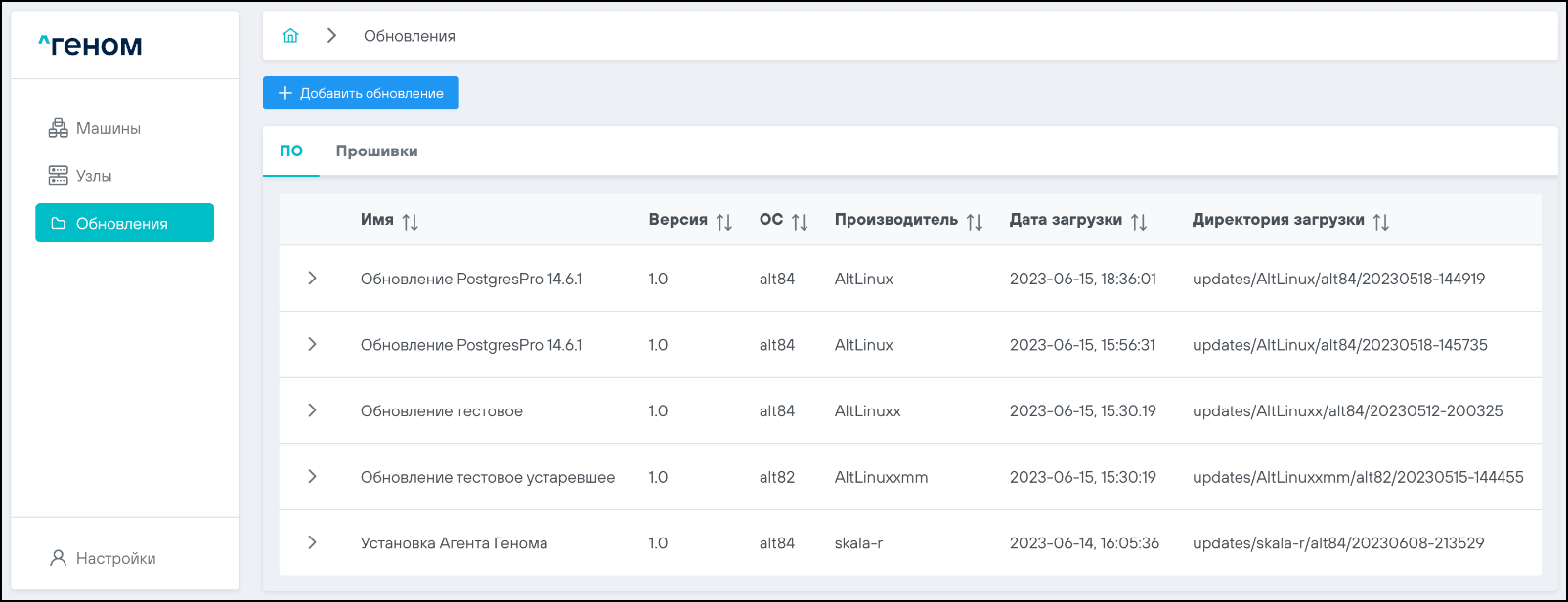This screenshot has height=602, width=1568.
Task: Expand the second PostgresPro 14.6.1 row
Action: [x=312, y=344]
